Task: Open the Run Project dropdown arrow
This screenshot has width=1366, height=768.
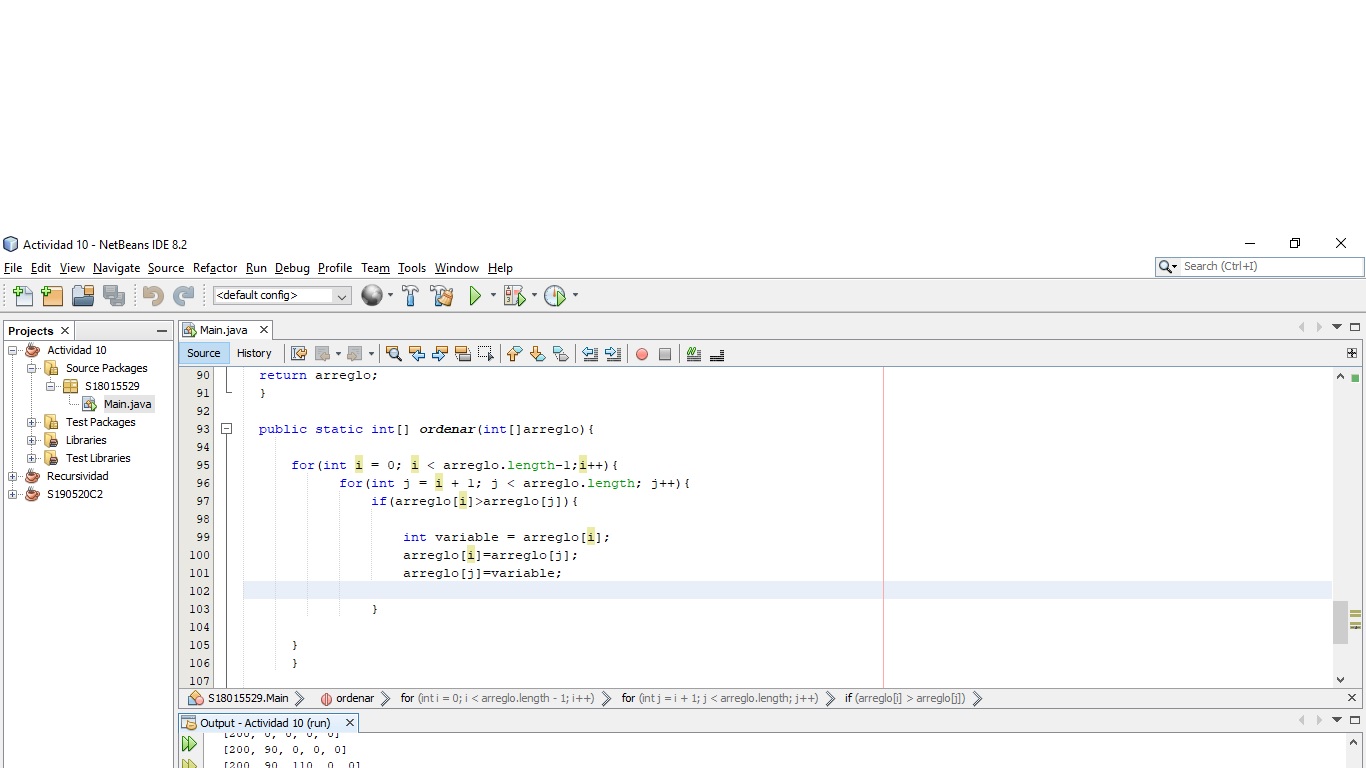Action: (x=493, y=296)
